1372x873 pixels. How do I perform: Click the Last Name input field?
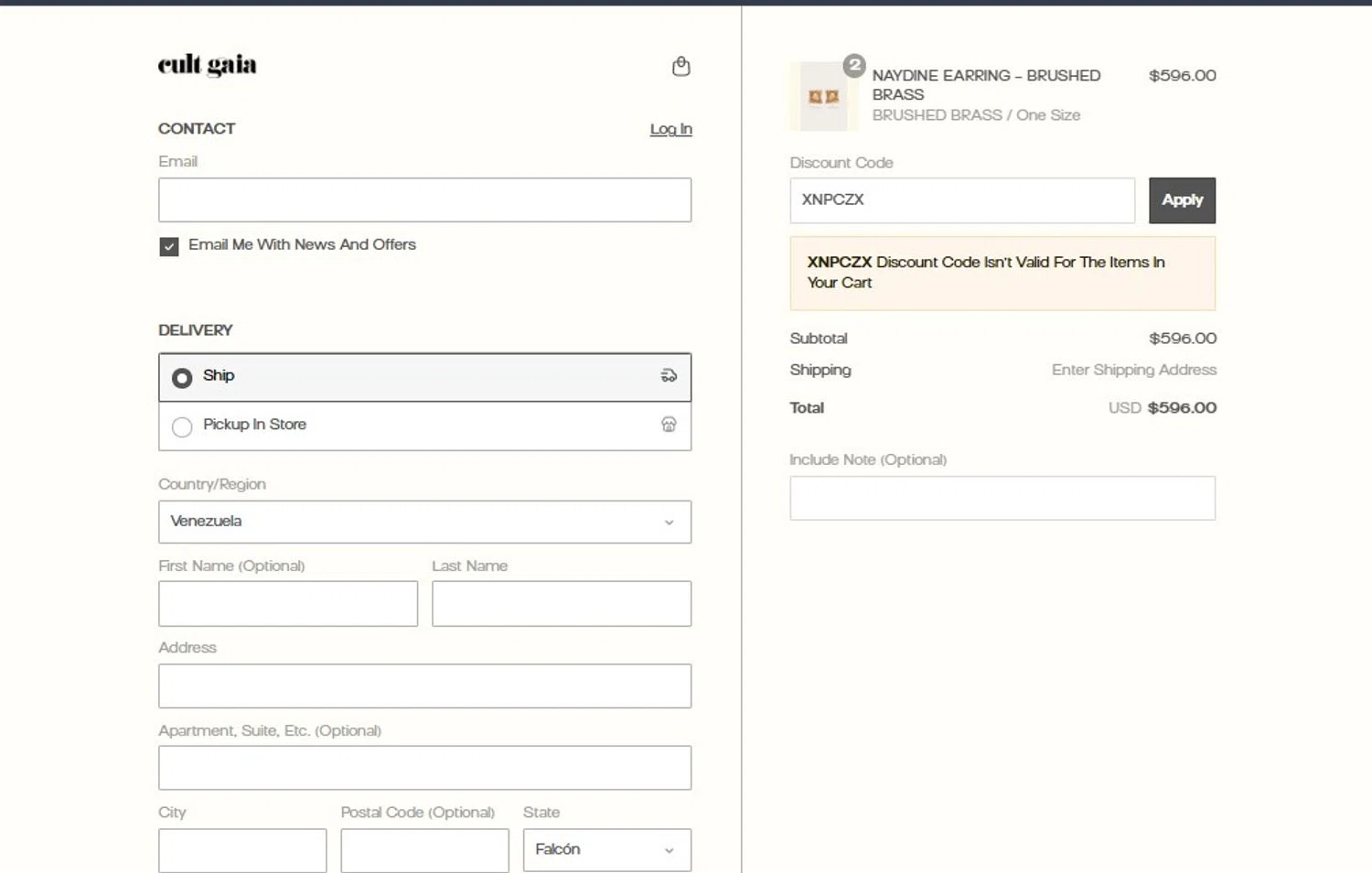[562, 604]
